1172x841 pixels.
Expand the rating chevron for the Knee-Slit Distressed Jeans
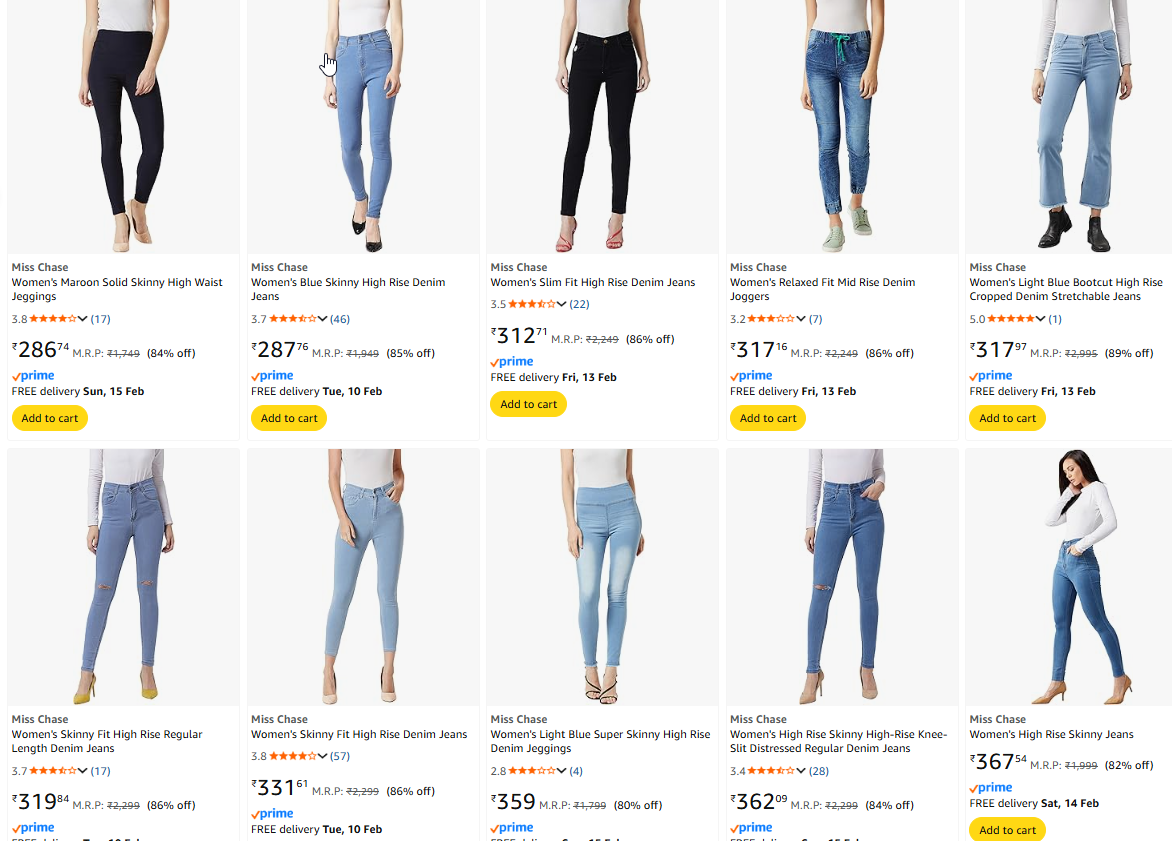coord(801,771)
